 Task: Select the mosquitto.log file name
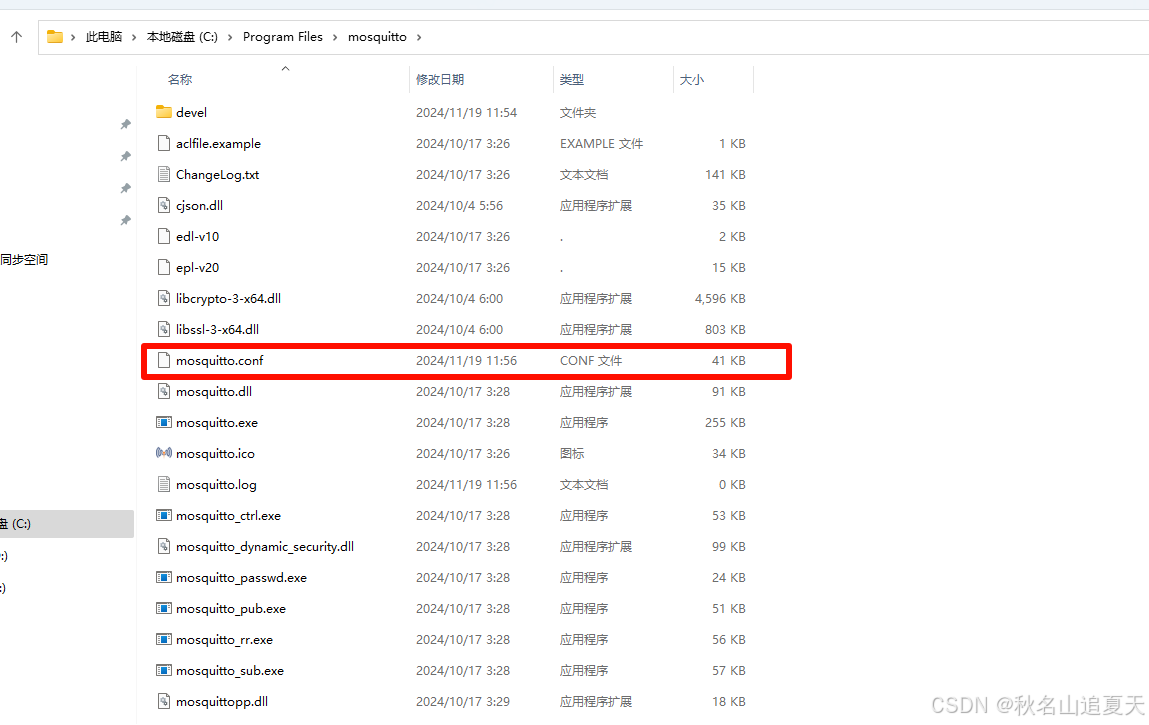coord(216,485)
